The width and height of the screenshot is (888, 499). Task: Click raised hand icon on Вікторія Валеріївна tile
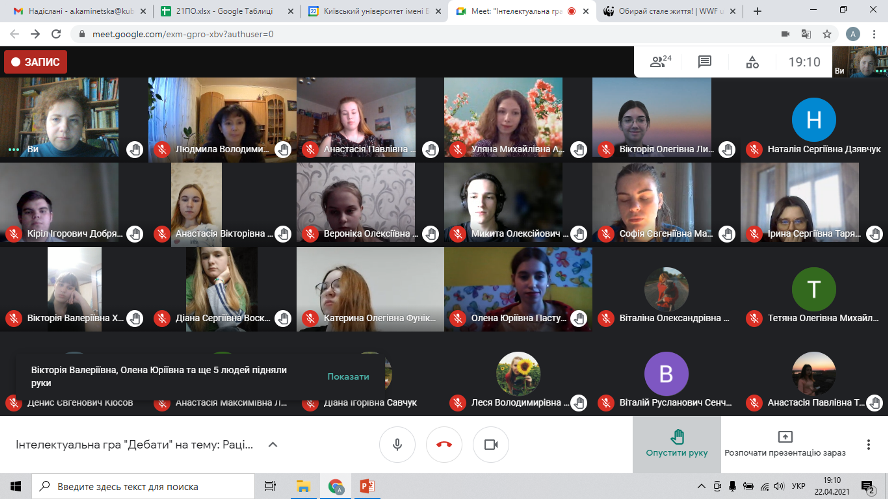[135, 318]
